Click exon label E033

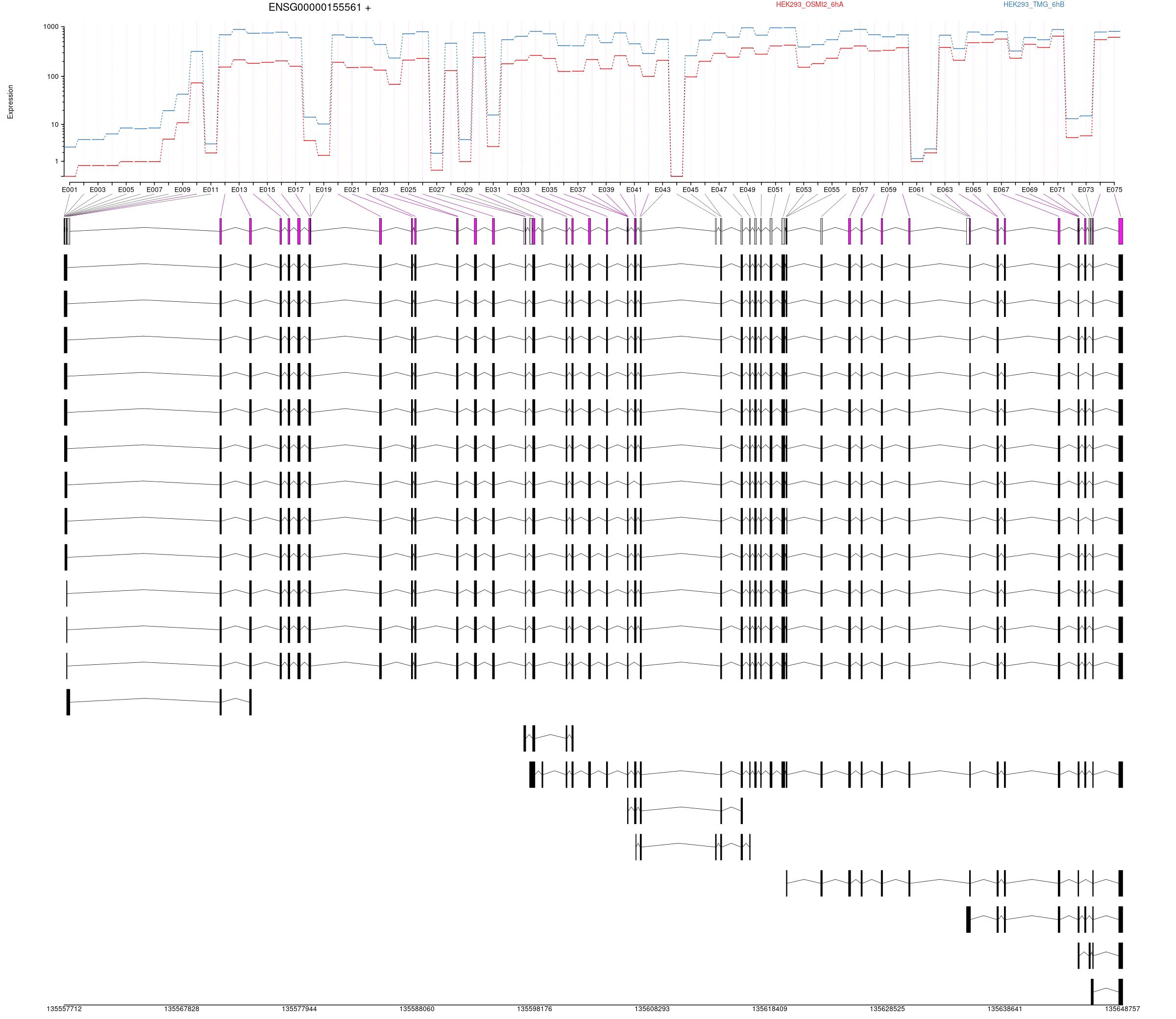(x=521, y=190)
